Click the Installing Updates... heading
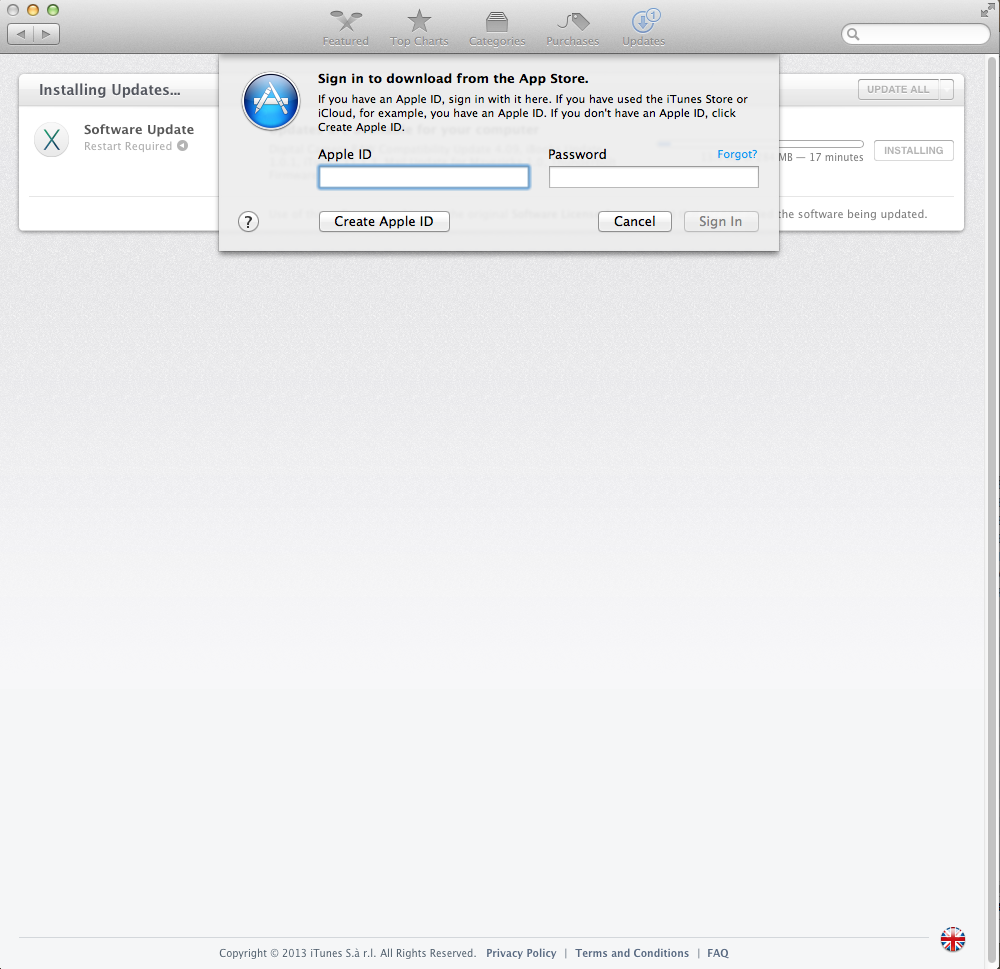The height and width of the screenshot is (969, 1000). tap(110, 90)
